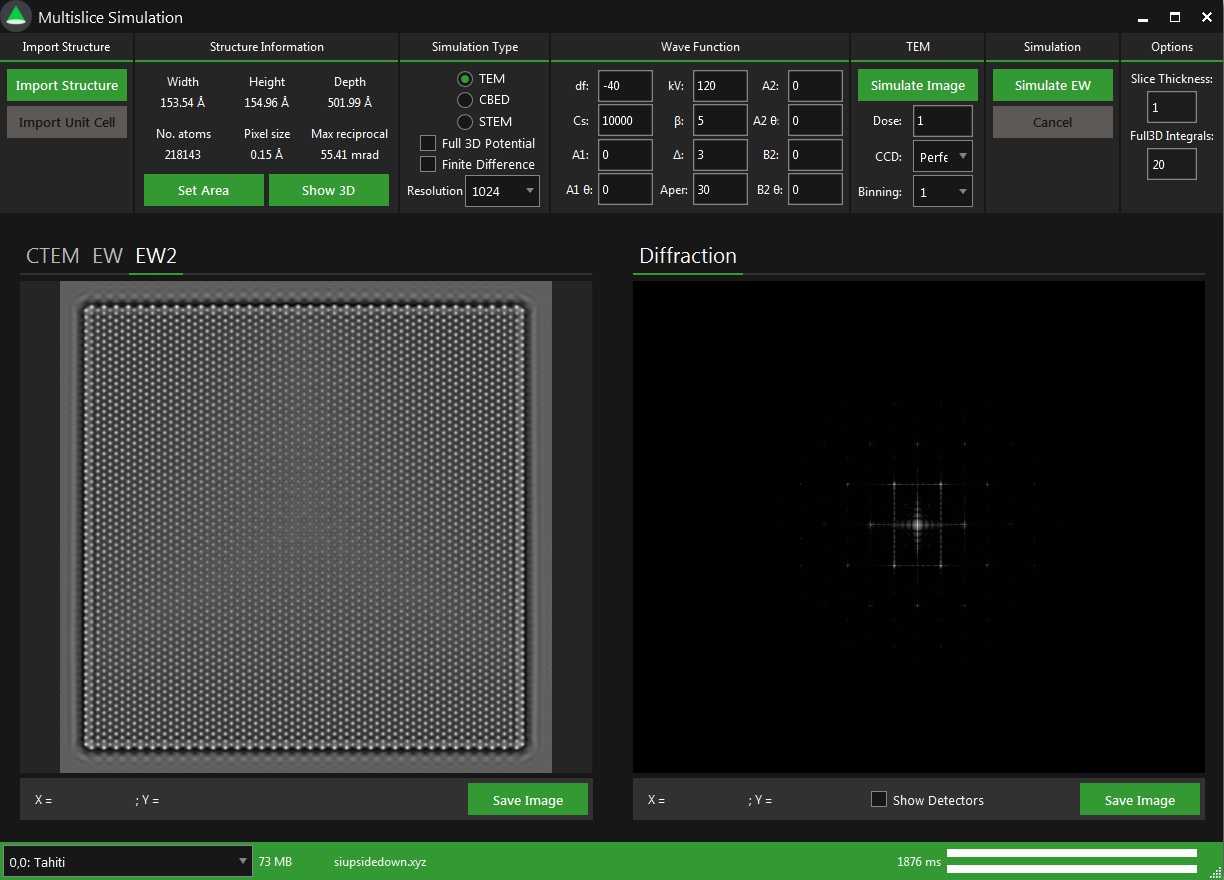Click Simulate EW
The height and width of the screenshot is (880, 1224).
1052,85
